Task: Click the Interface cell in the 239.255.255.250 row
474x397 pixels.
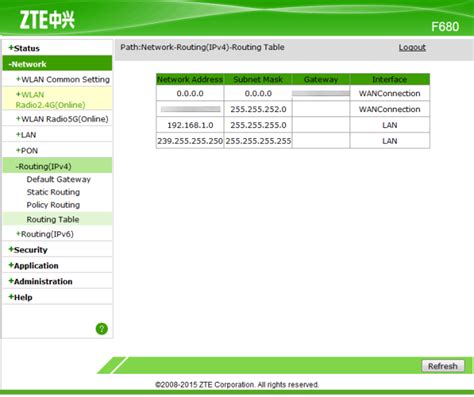Action: coord(390,141)
